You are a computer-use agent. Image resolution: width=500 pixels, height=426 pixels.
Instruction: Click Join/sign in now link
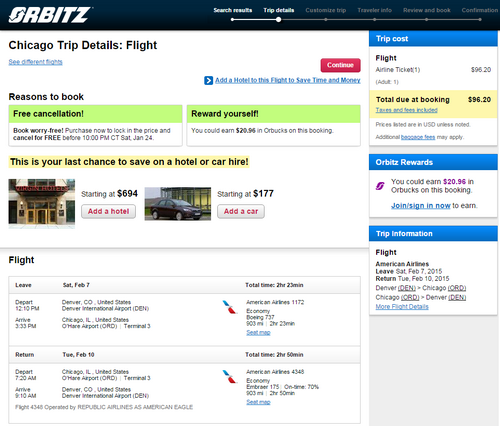click(421, 205)
